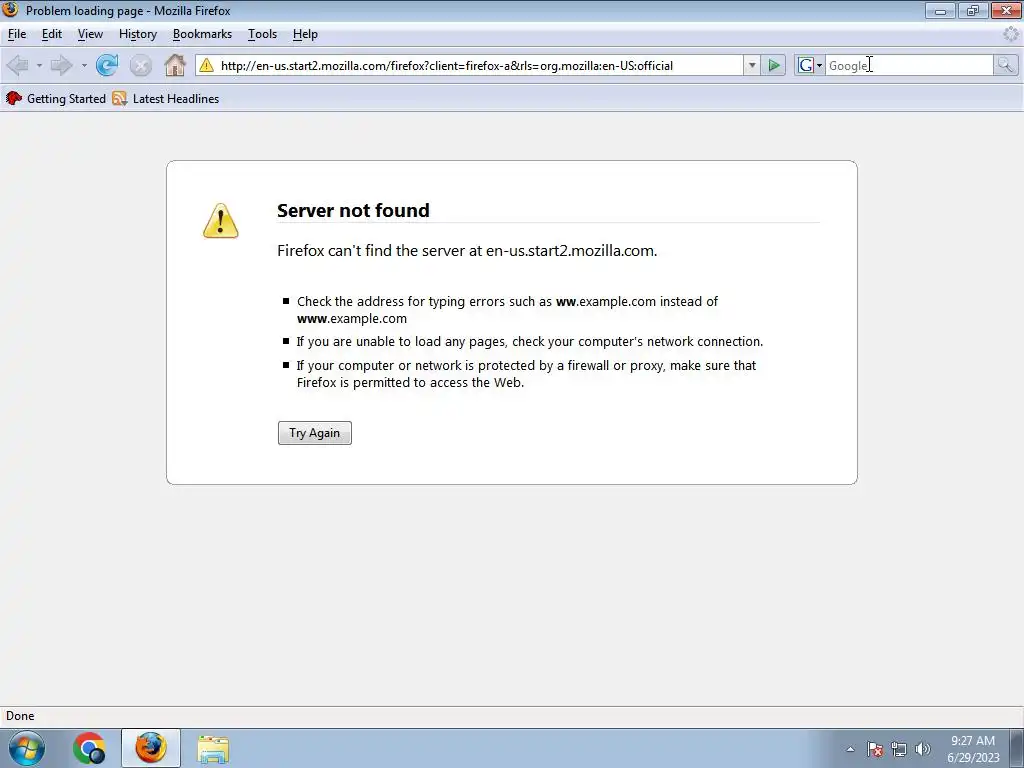Image resolution: width=1024 pixels, height=768 pixels.
Task: Click the Try Again button
Action: pos(315,433)
